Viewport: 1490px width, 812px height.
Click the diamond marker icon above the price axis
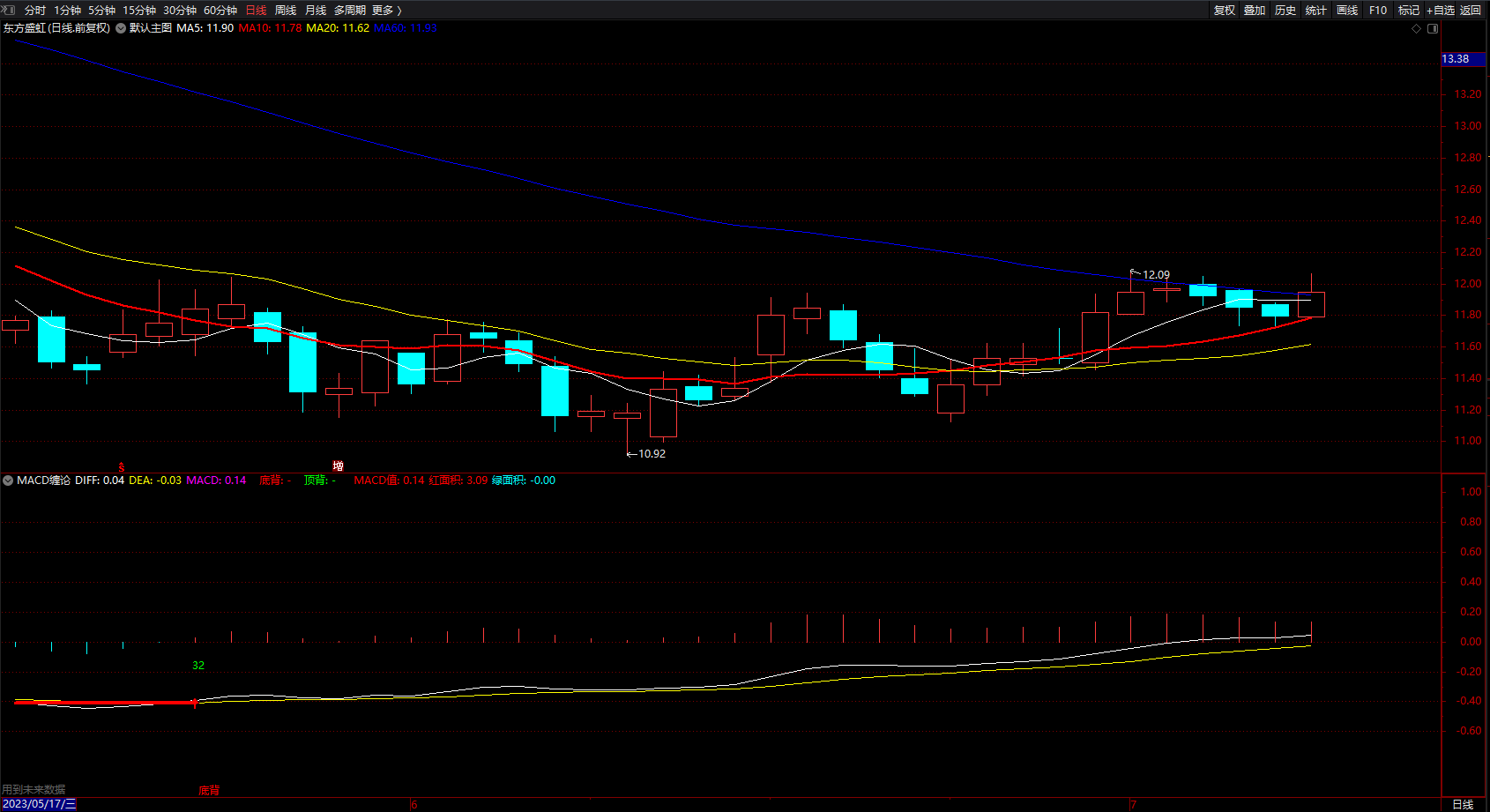[x=1417, y=28]
